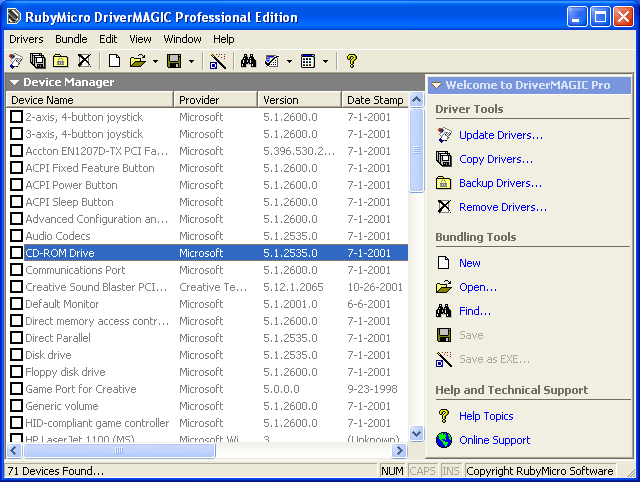Open dropdown arrow next to grid view icon
640x482 pixels.
coord(325,62)
